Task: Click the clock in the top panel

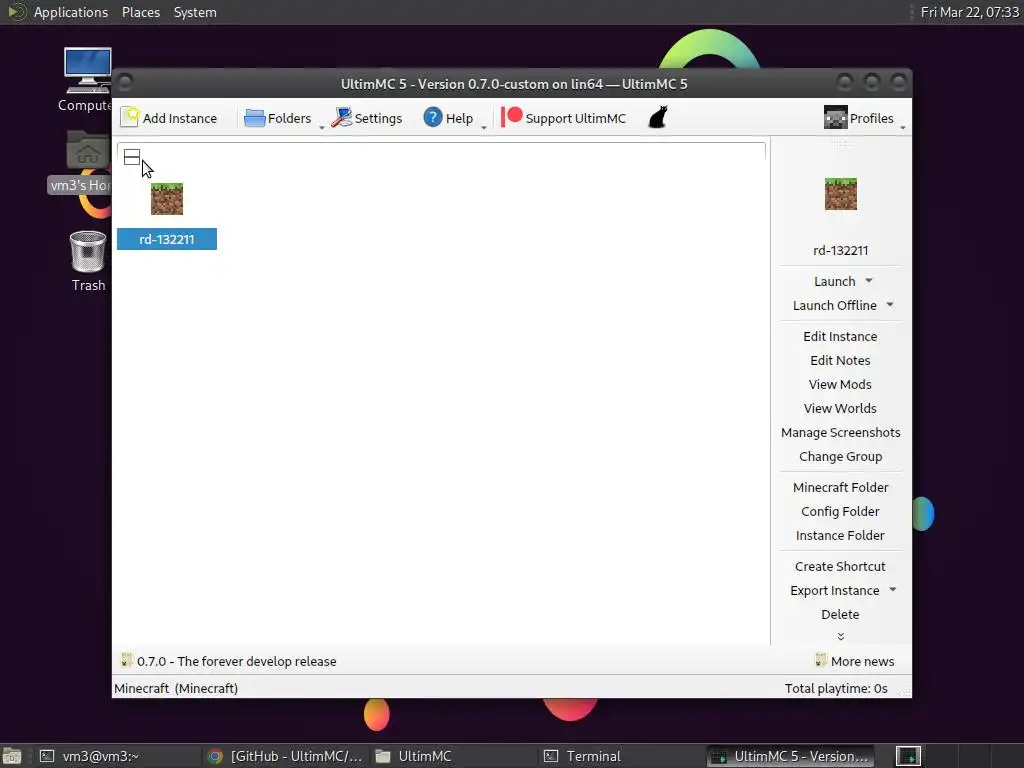Action: 969,12
